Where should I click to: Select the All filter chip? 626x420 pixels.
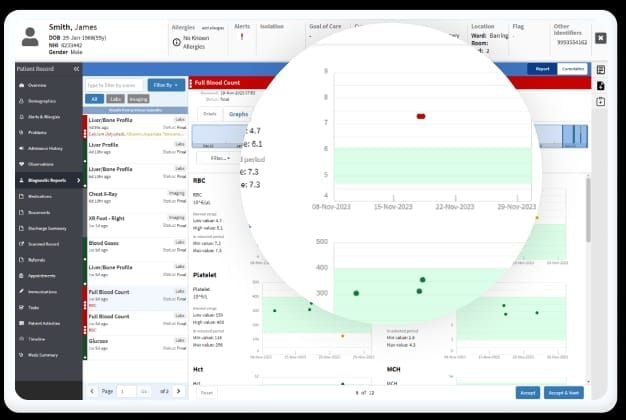tap(94, 100)
